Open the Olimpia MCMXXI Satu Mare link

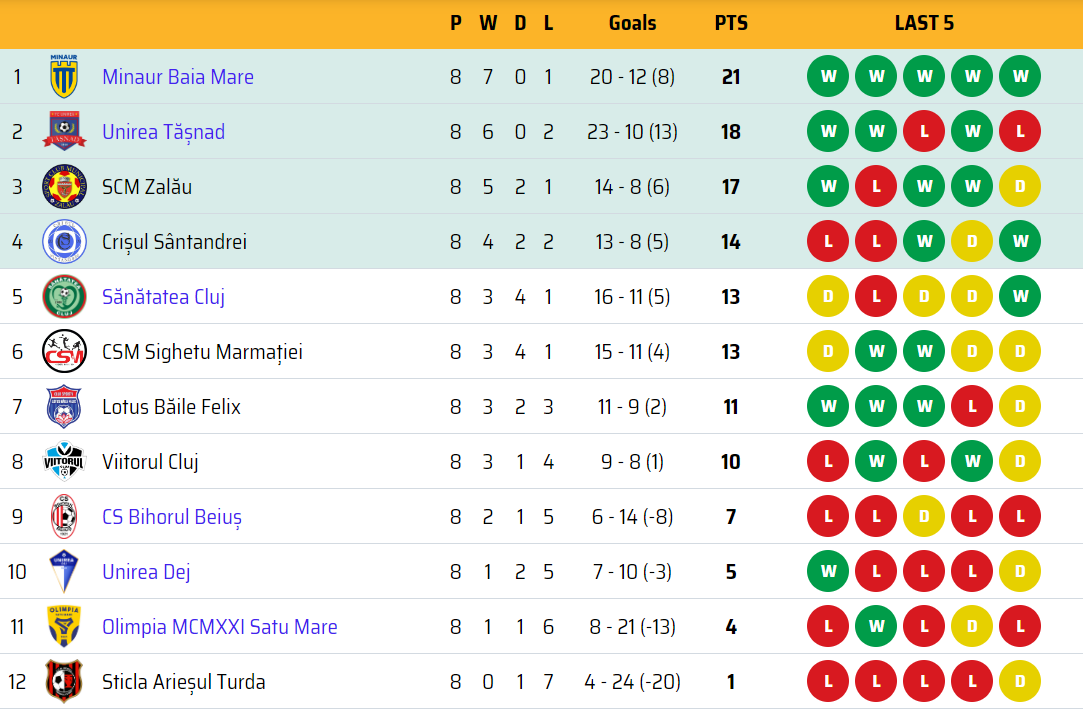pos(219,627)
